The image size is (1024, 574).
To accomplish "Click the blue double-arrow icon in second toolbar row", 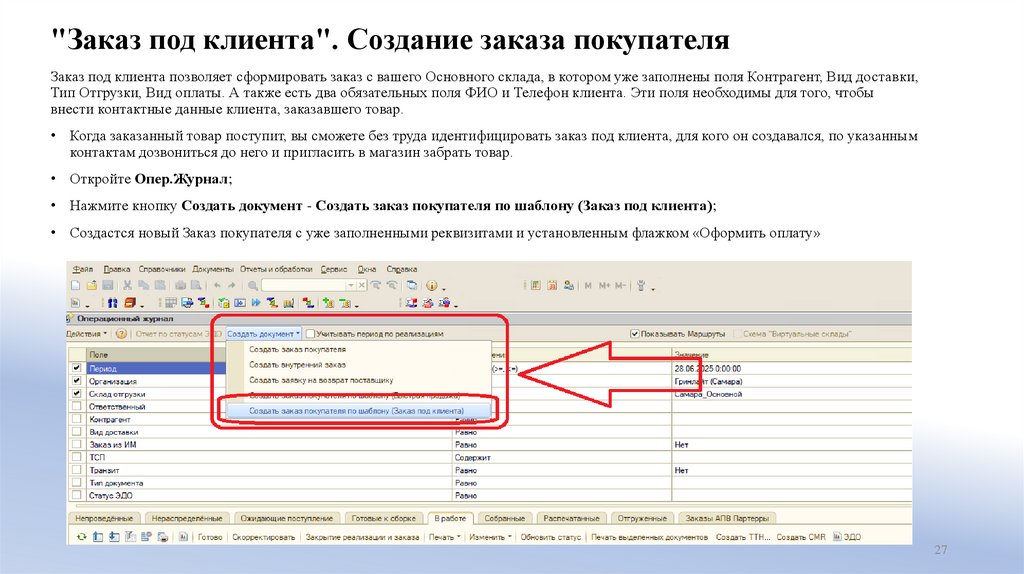I will [x=112, y=303].
